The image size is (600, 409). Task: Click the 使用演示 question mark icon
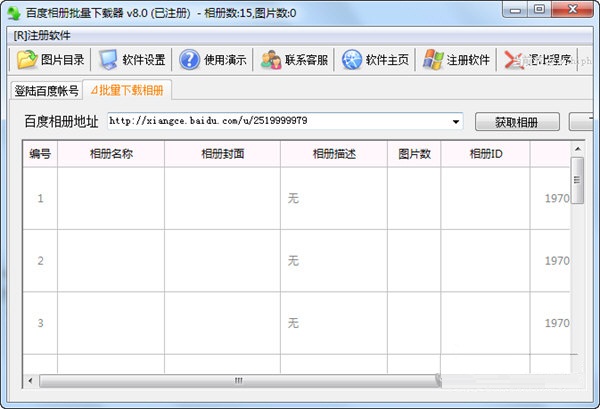(x=189, y=60)
